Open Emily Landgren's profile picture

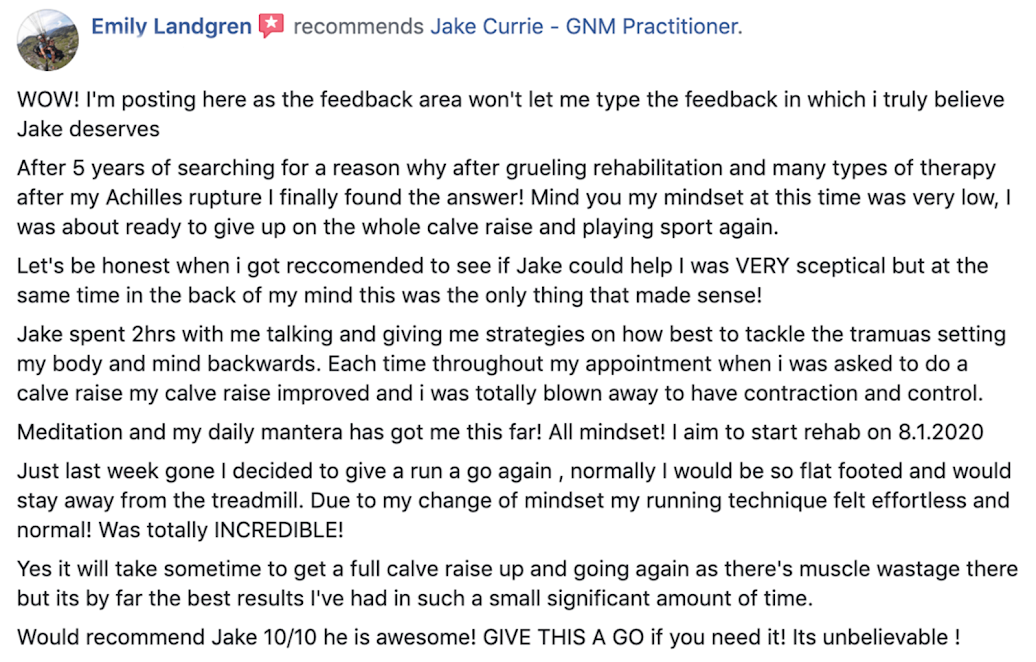(x=48, y=40)
